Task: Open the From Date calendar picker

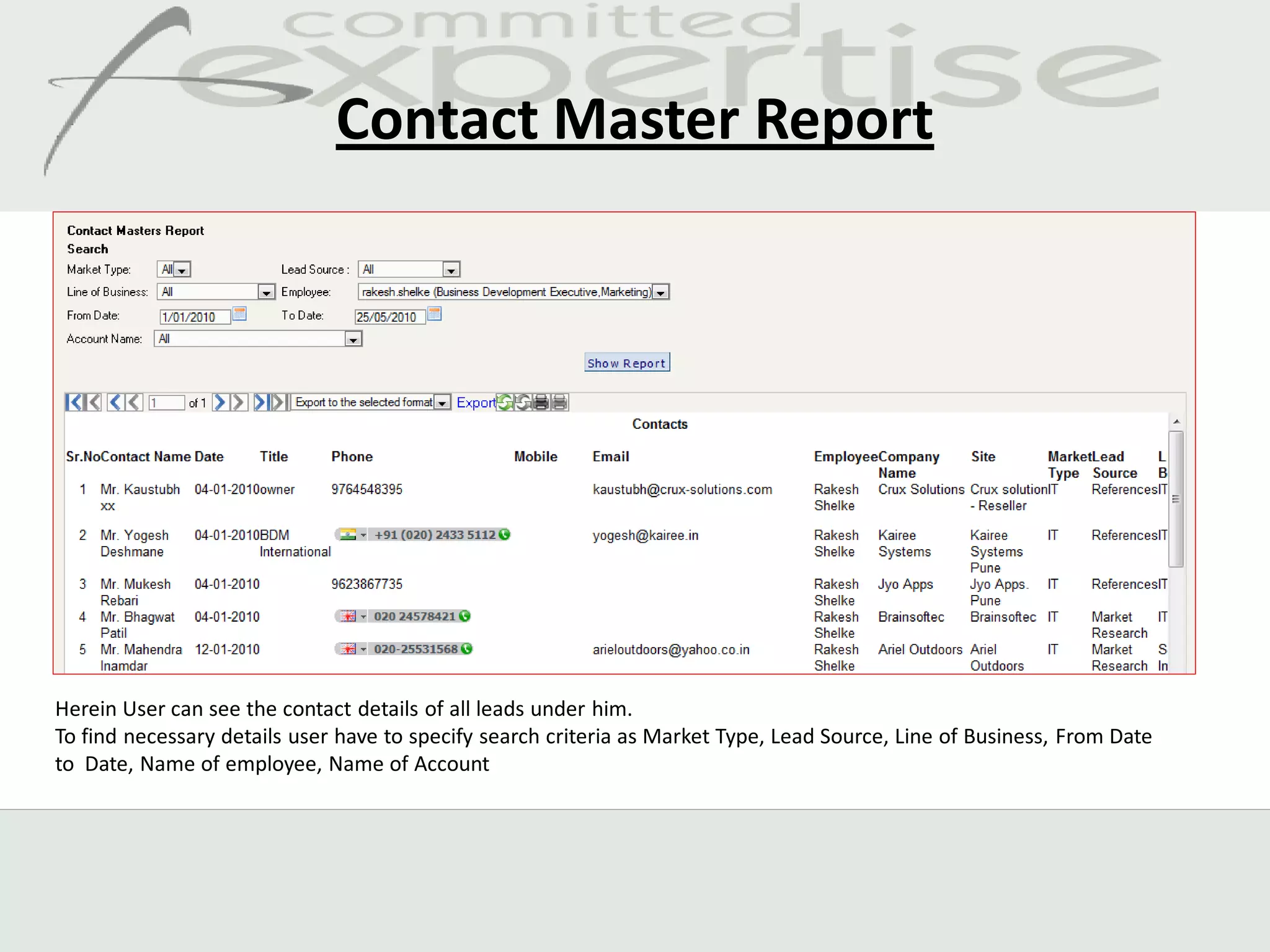Action: pyautogui.click(x=239, y=314)
